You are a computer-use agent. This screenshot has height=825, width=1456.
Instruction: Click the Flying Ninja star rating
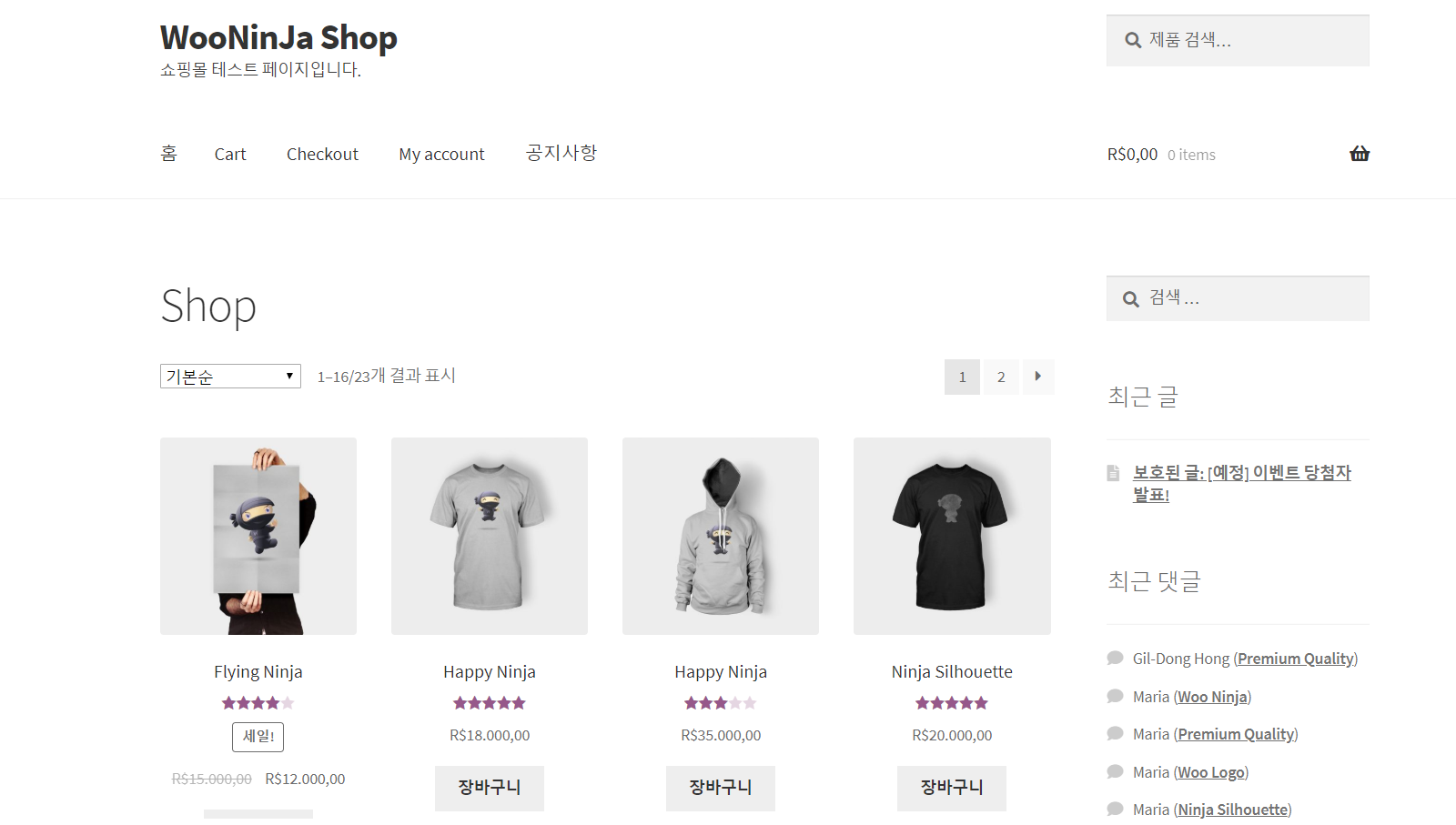(x=258, y=703)
